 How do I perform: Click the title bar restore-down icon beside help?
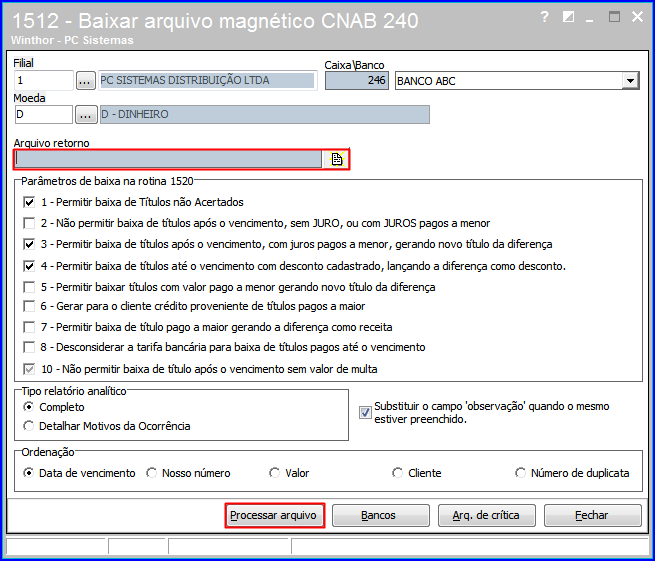[x=568, y=17]
